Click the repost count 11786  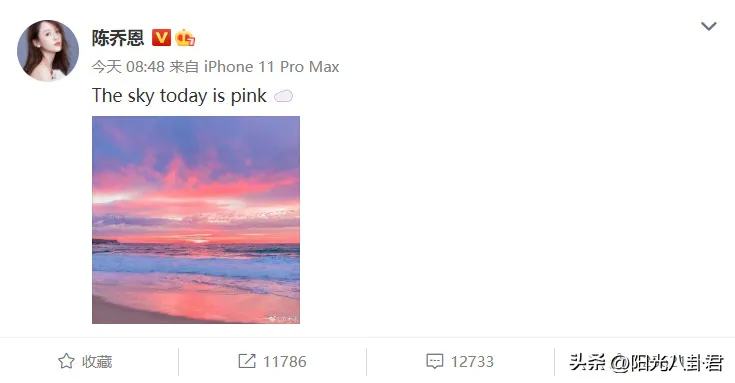tap(285, 361)
